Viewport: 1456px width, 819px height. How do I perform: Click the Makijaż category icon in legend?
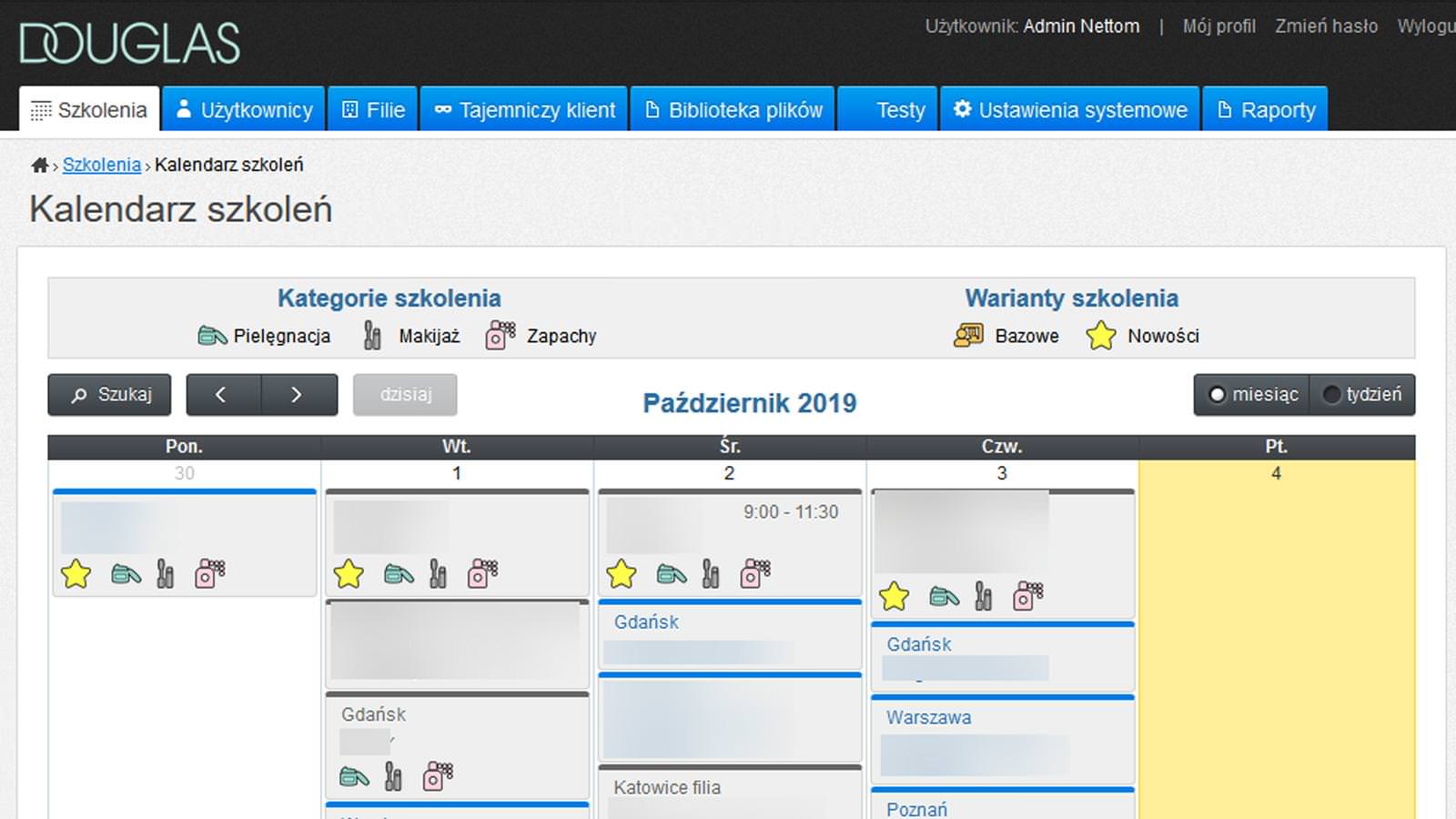coord(372,336)
